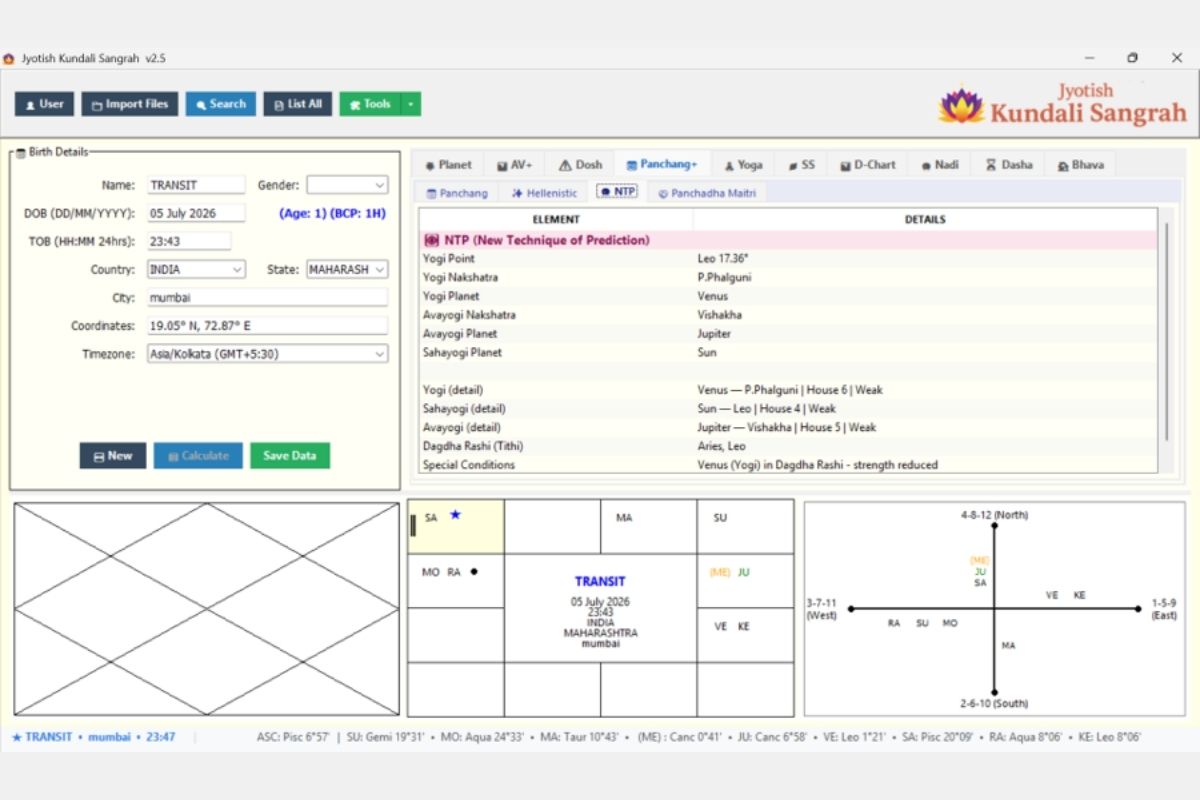Click the Calculate button

(198, 455)
